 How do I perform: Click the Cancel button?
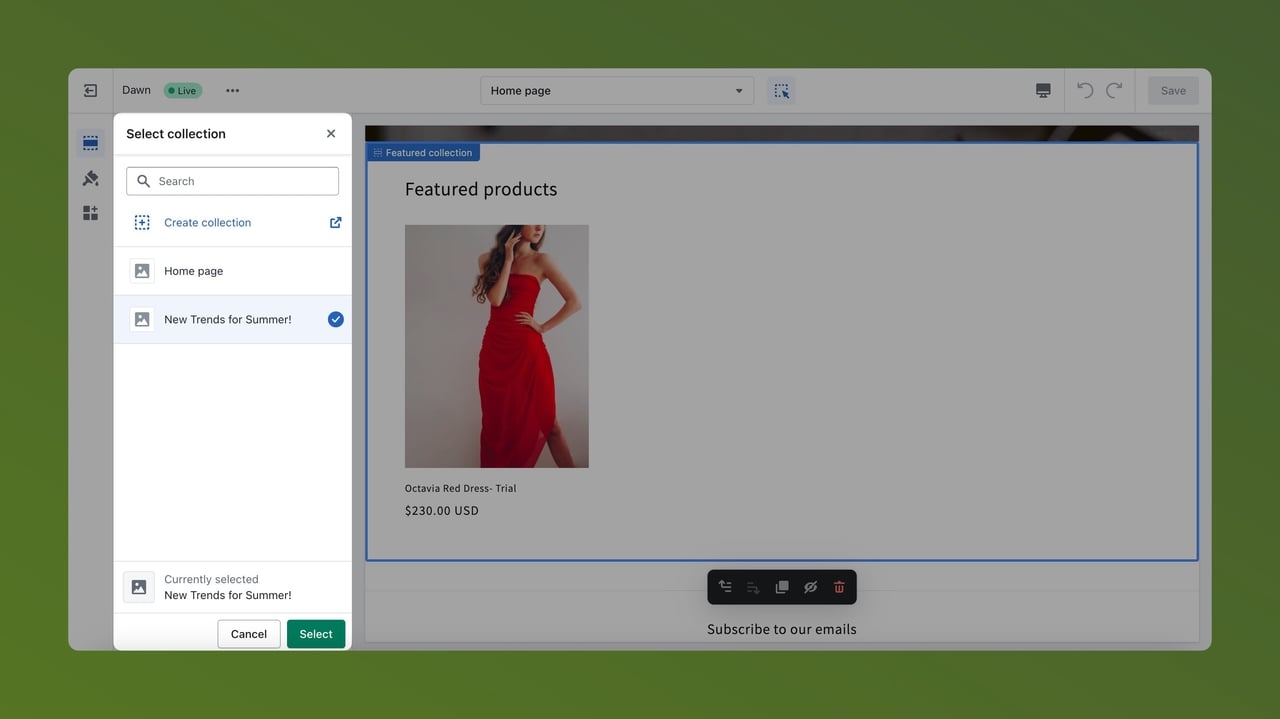(249, 634)
